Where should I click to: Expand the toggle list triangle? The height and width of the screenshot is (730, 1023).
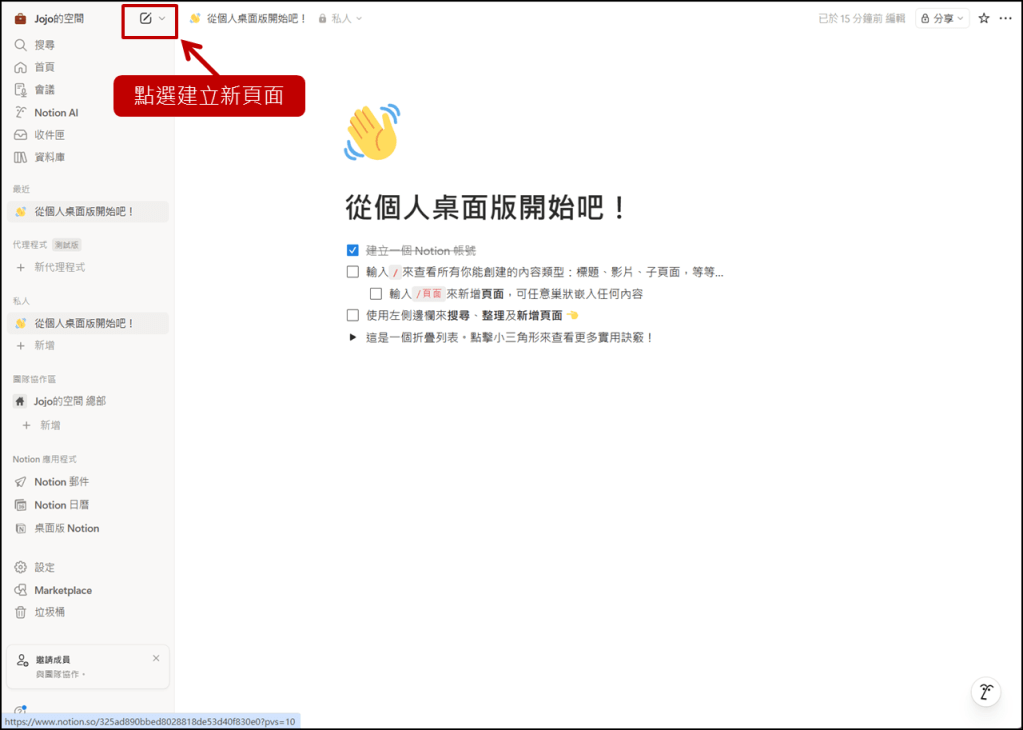click(352, 337)
